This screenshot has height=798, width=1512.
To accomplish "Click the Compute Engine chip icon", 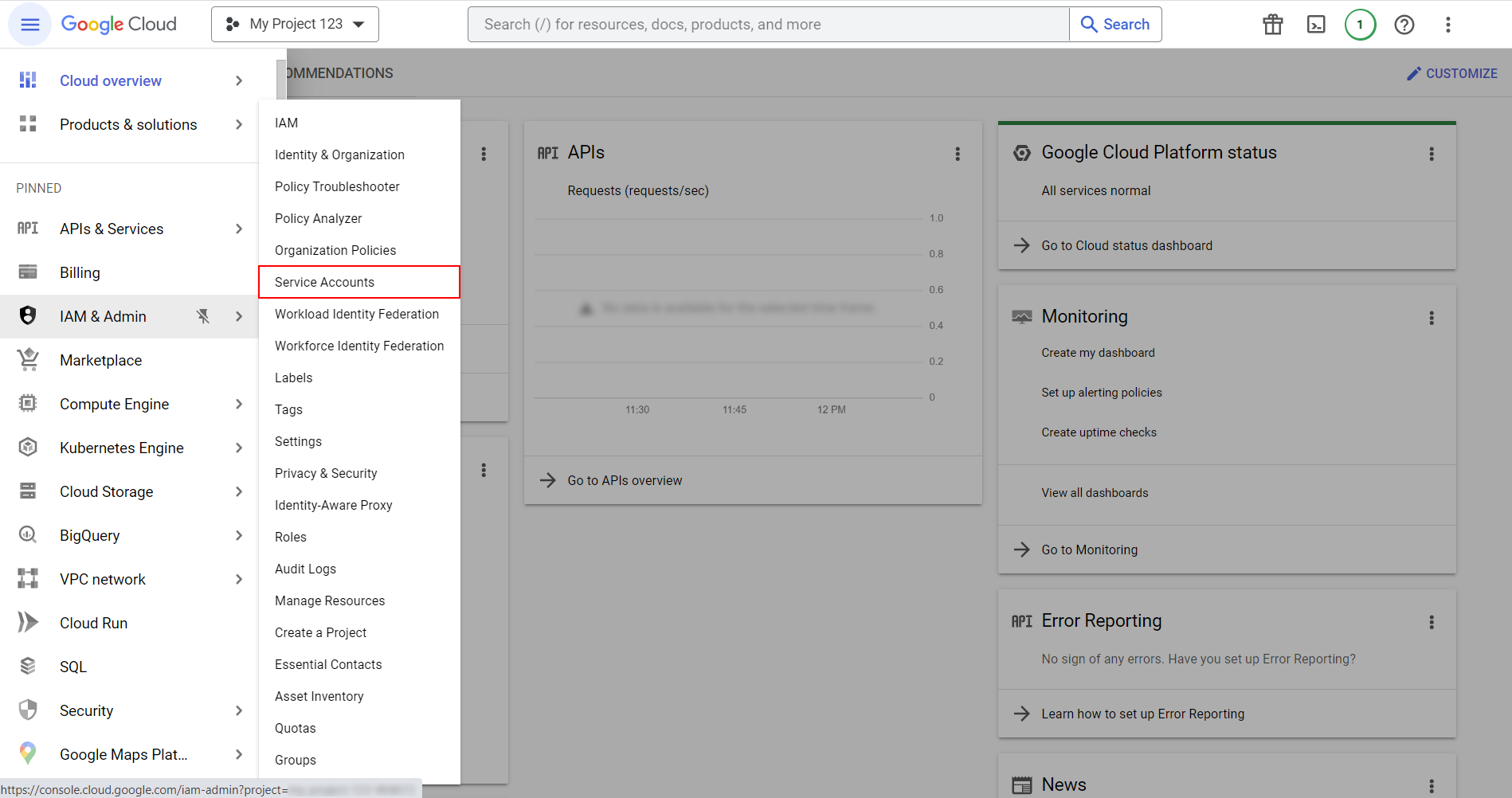I will [x=28, y=404].
